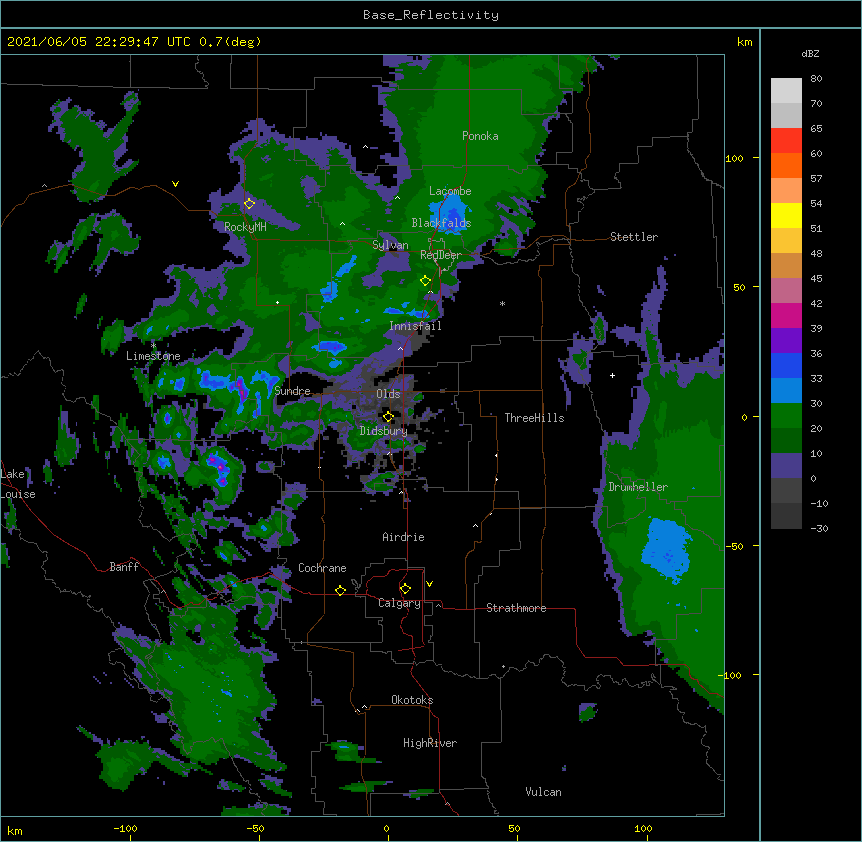Select the yellow diamond marker between Olds and Didsbury
Screen dimensions: 862x842
(388, 417)
